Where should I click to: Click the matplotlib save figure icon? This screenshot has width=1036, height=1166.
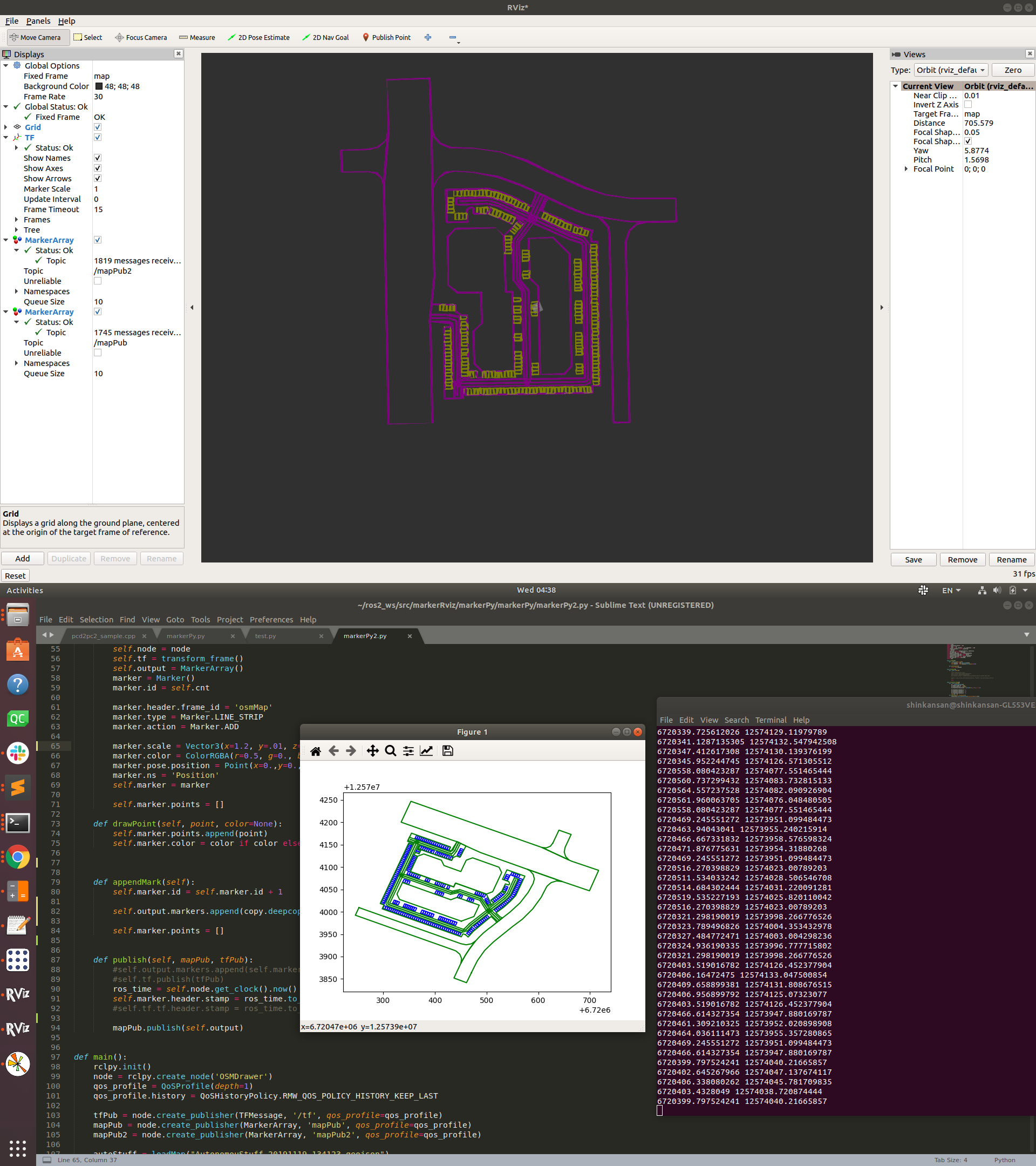coord(447,751)
